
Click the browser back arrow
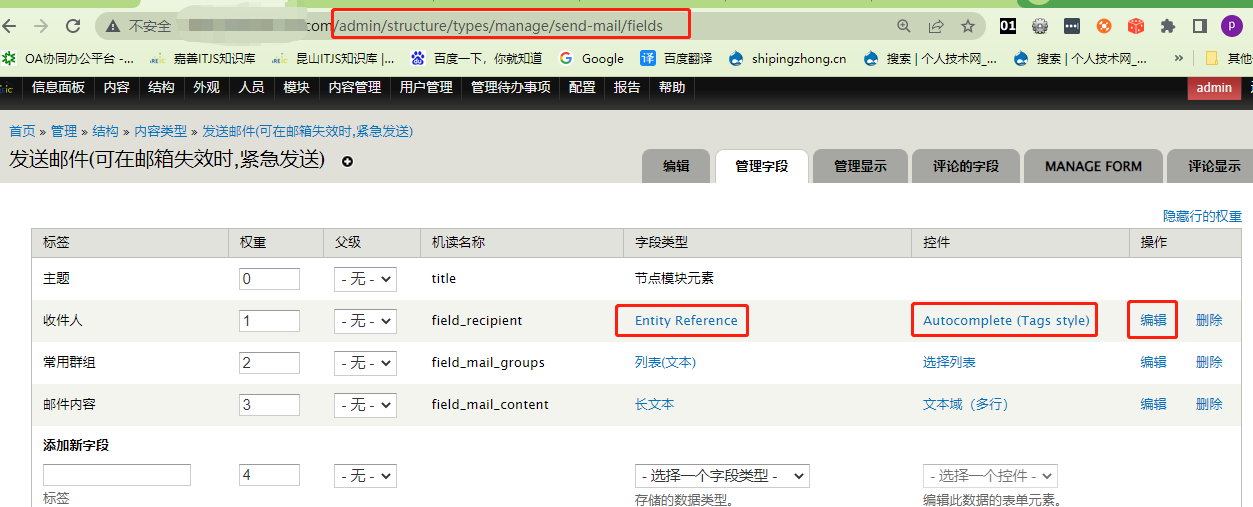point(10,26)
